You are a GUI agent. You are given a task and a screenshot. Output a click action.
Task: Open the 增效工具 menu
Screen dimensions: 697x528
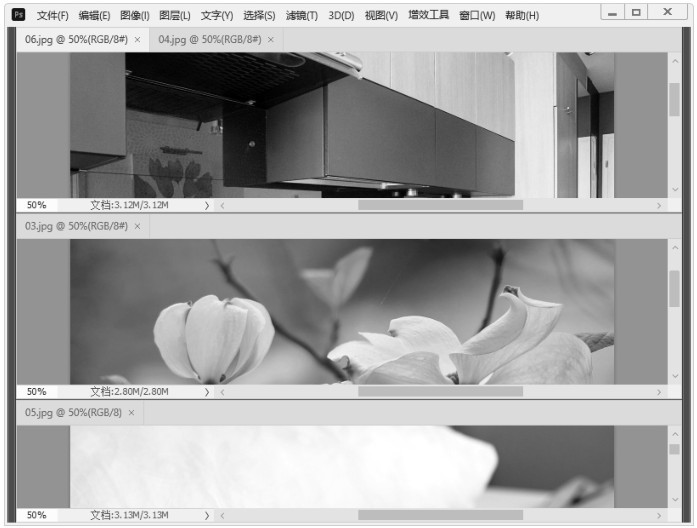(429, 15)
